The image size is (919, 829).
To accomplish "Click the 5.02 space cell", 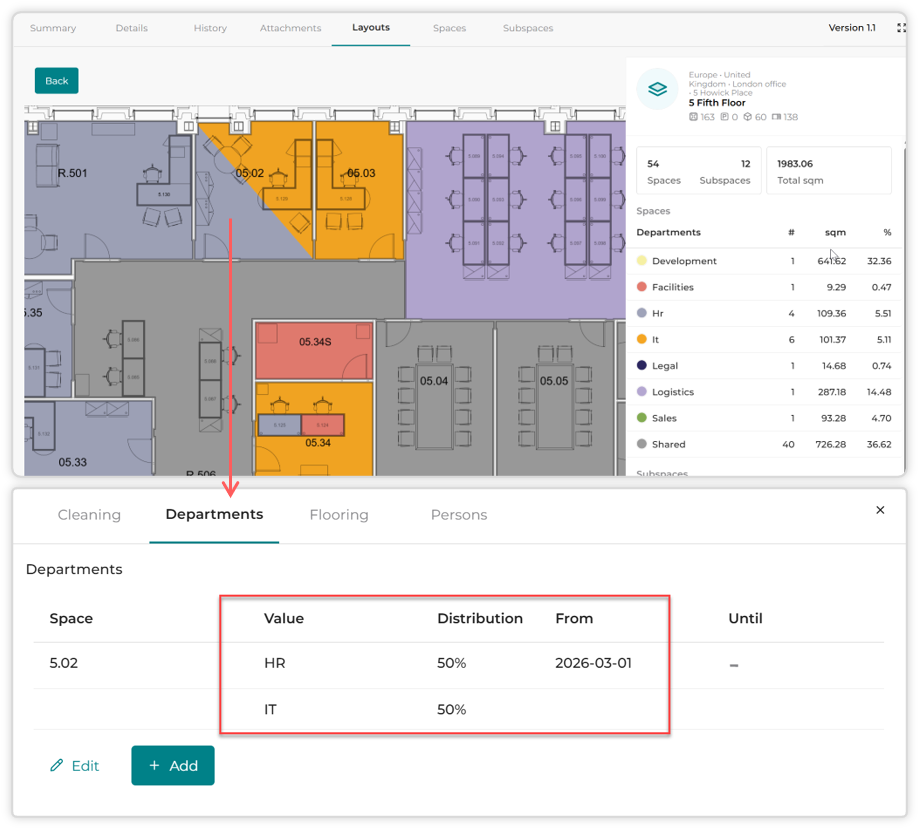I will 64,663.
